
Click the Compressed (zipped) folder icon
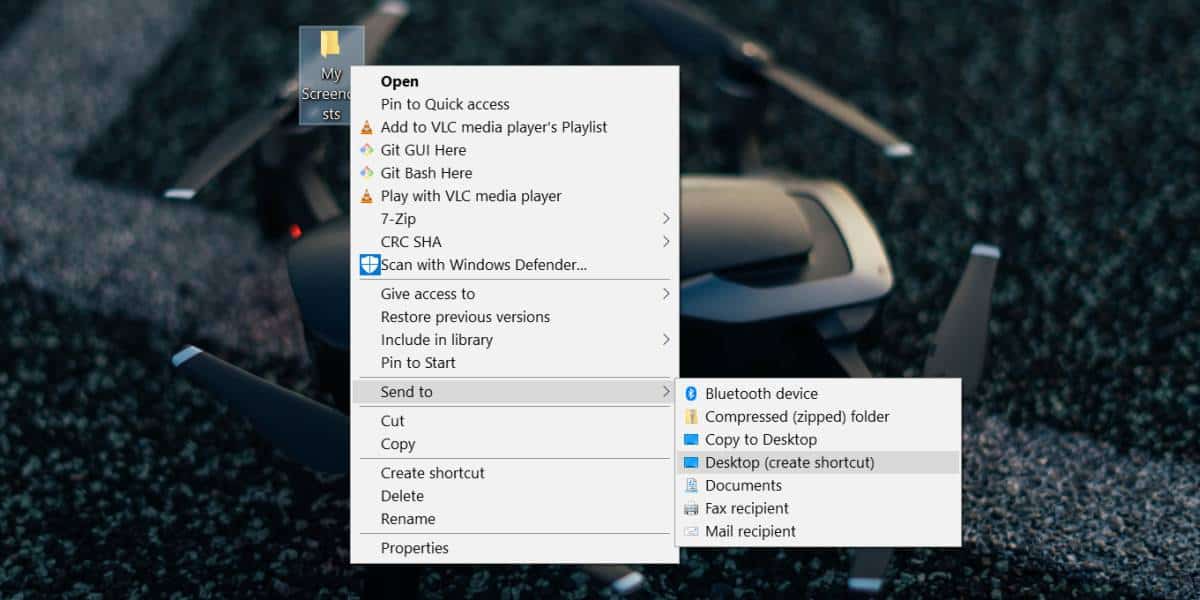691,417
